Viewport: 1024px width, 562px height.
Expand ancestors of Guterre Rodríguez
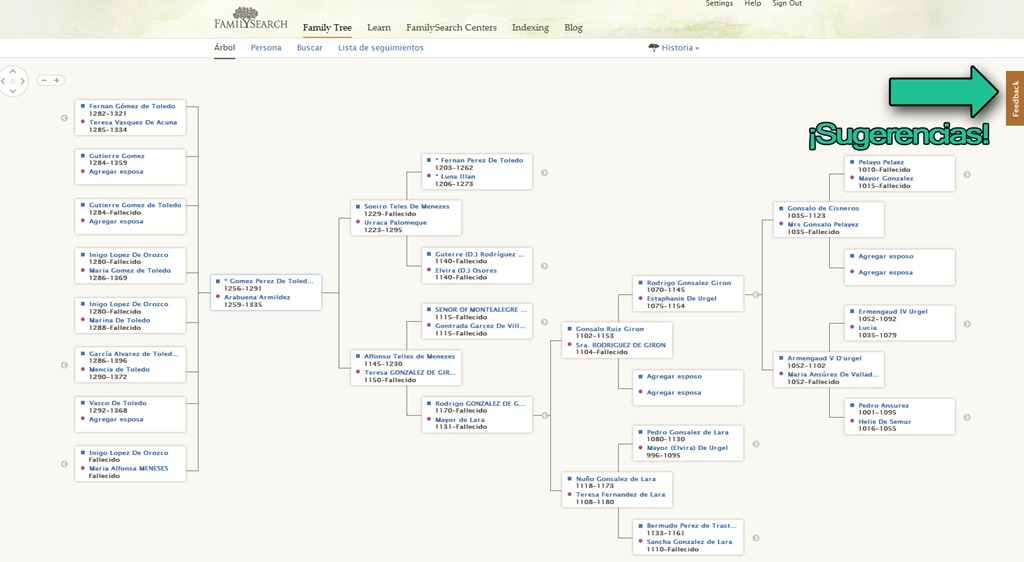point(544,266)
